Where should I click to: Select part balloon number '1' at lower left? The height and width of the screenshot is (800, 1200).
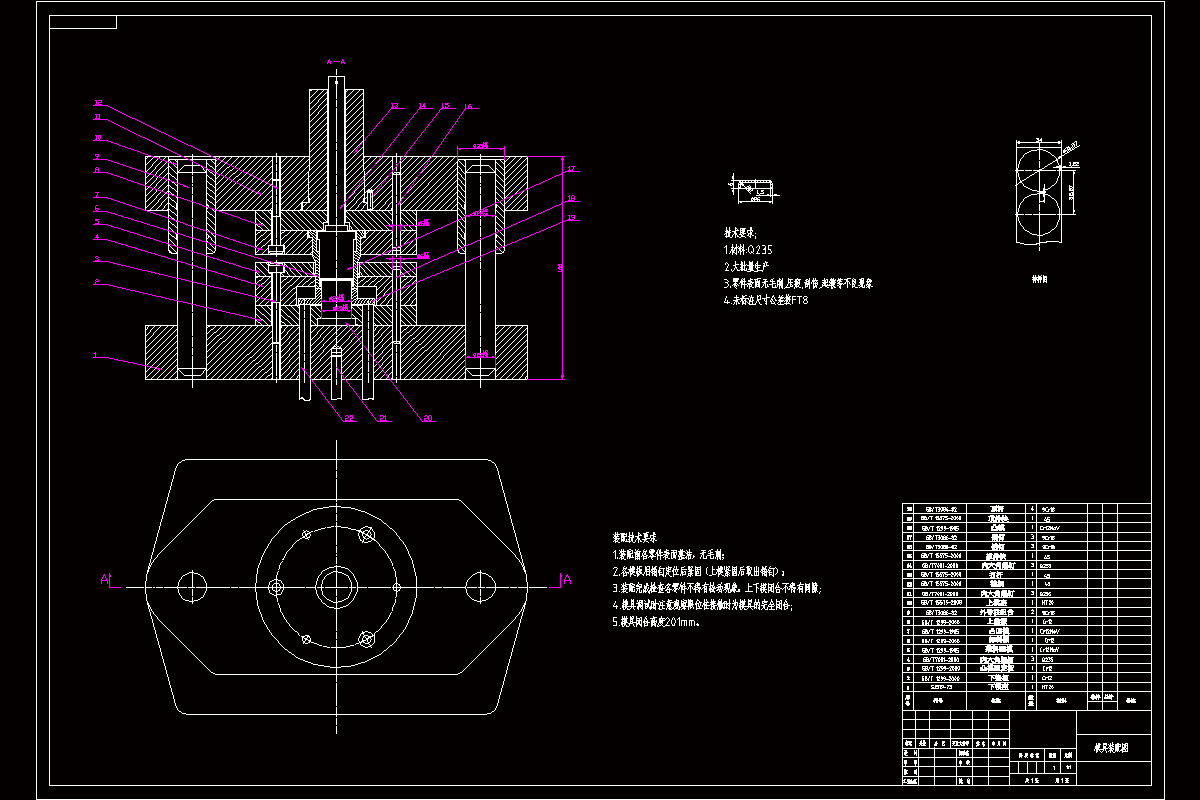94,354
